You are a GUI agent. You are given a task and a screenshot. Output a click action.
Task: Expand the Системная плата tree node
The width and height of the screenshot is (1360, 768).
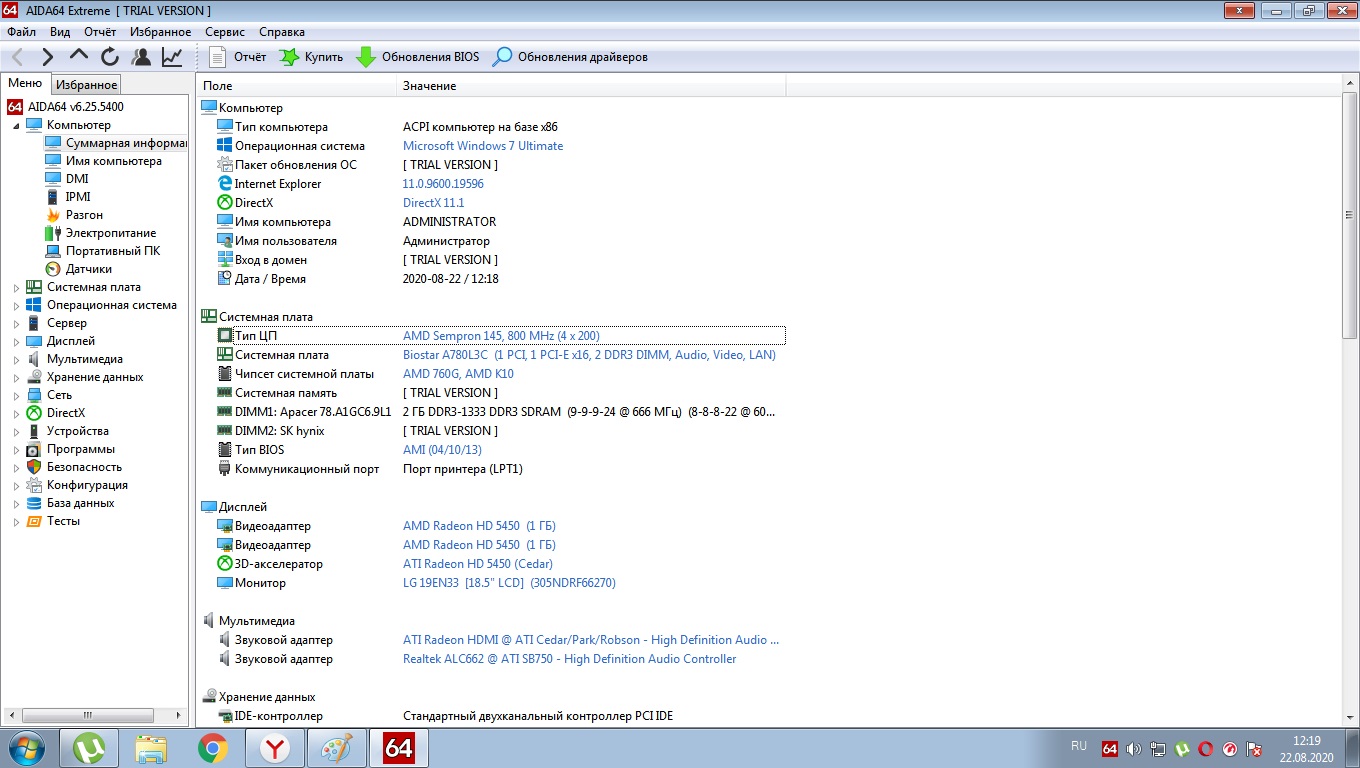[x=16, y=287]
